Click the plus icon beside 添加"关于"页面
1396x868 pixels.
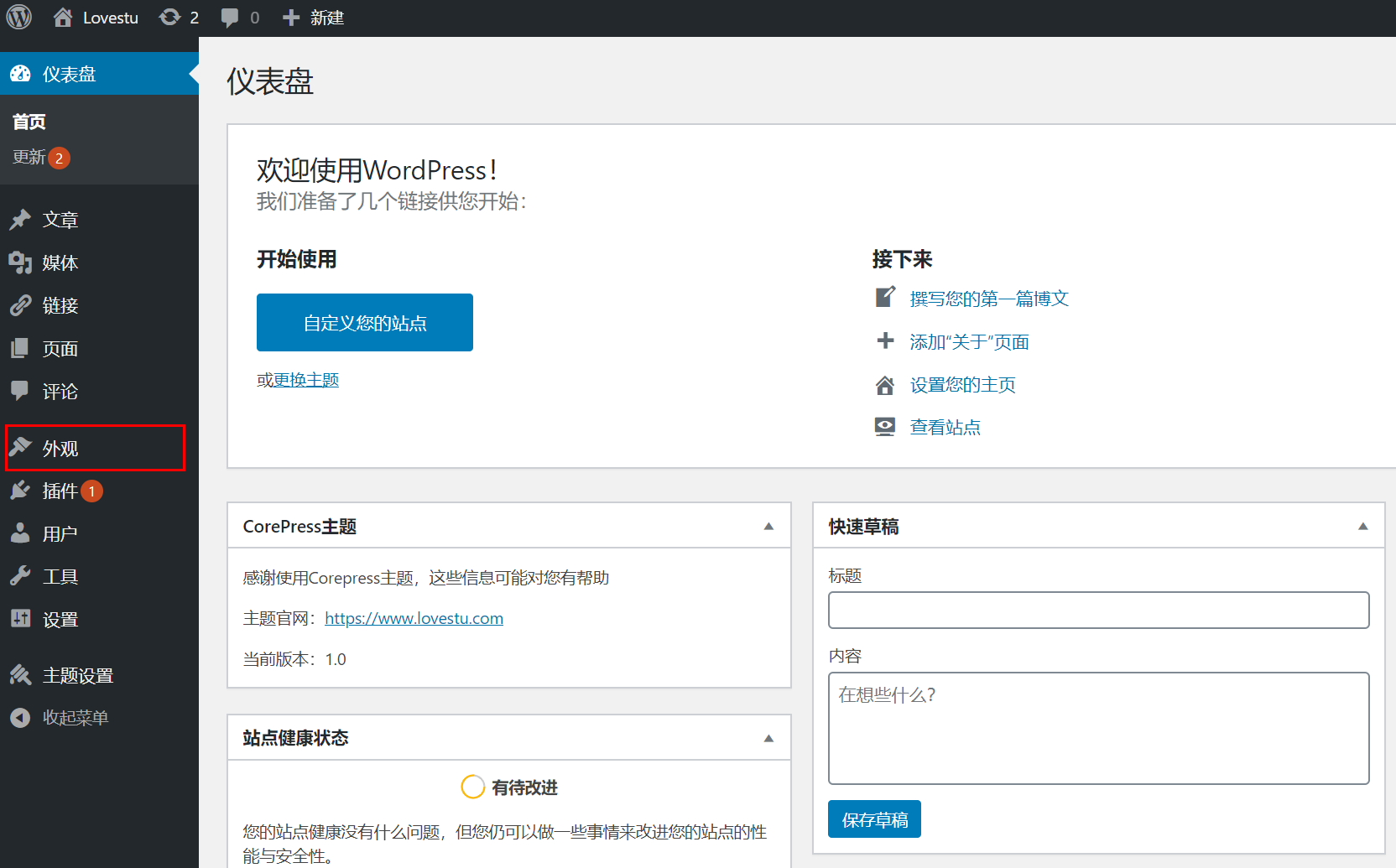[x=885, y=340]
